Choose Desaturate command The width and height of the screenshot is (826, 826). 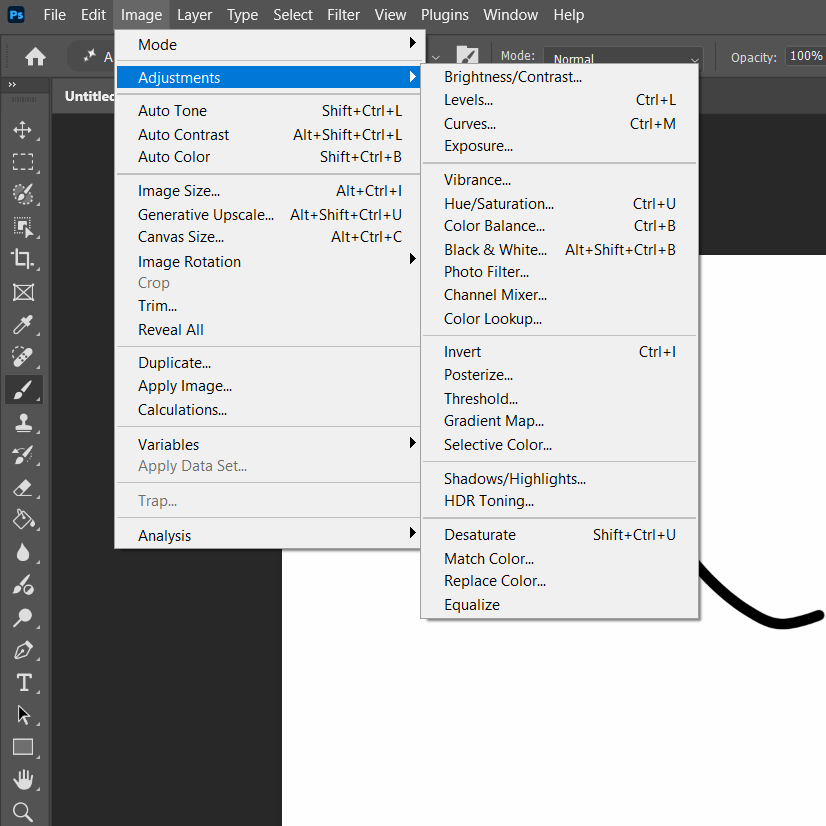559,535
